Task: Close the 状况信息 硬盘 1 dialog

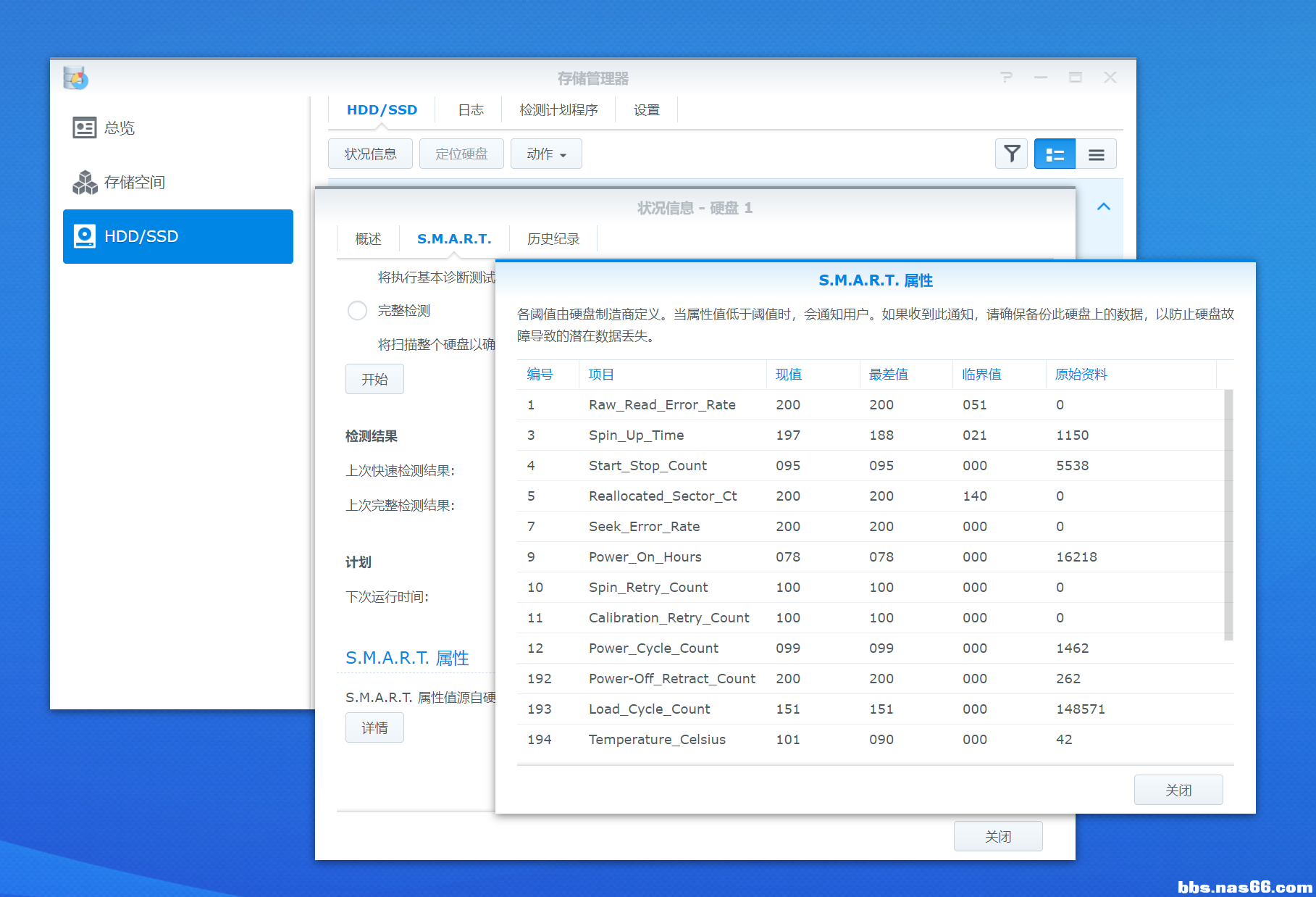Action: pyautogui.click(x=998, y=836)
